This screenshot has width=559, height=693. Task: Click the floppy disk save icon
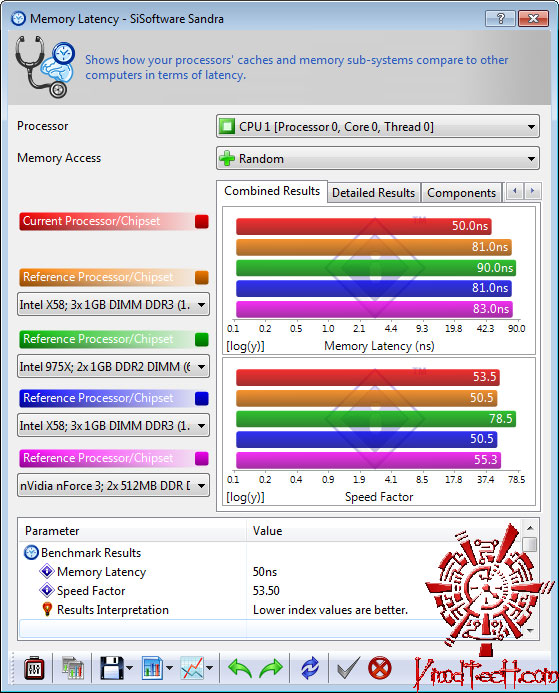coord(111,668)
